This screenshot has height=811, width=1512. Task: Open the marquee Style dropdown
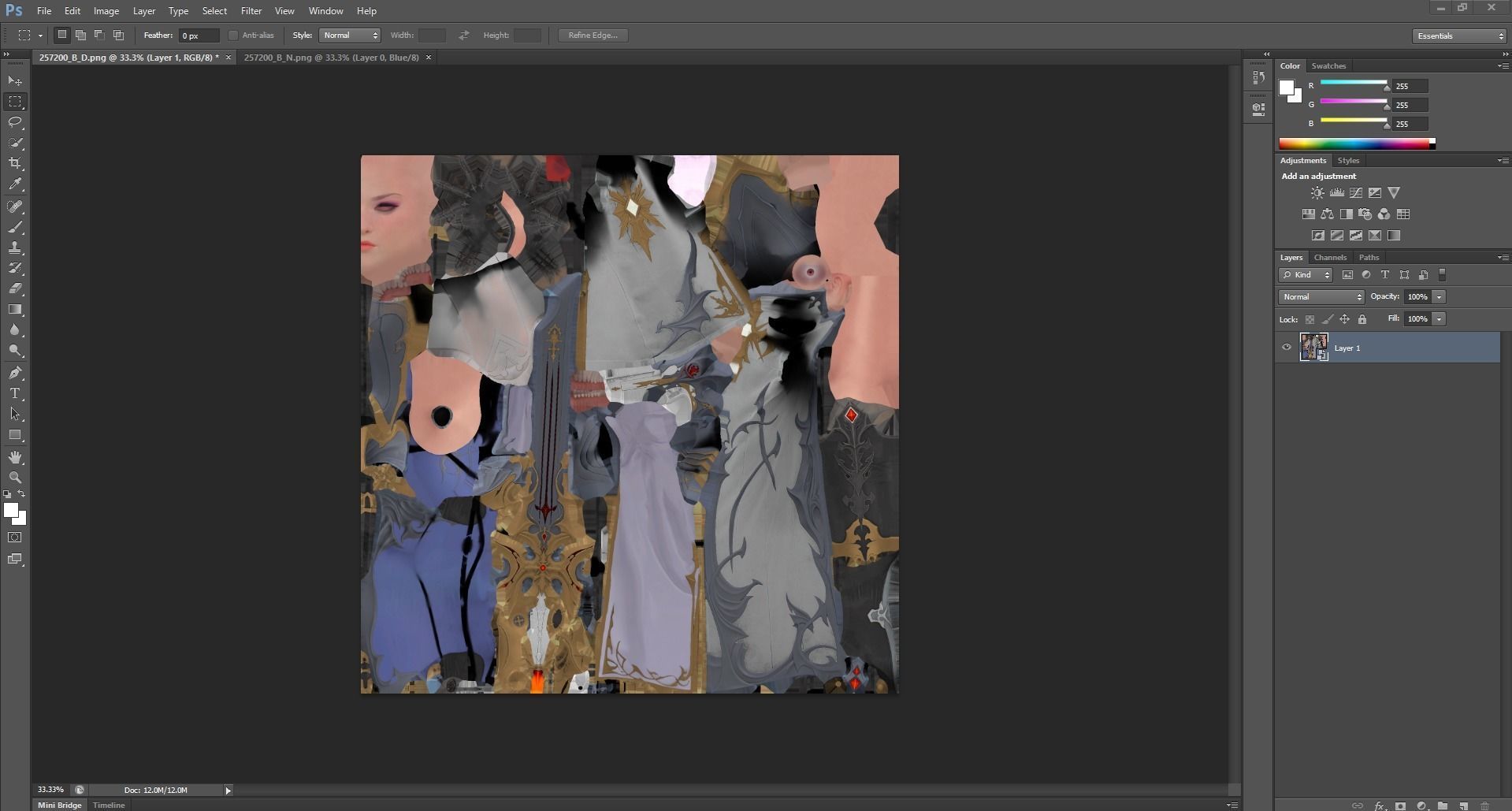coord(350,35)
